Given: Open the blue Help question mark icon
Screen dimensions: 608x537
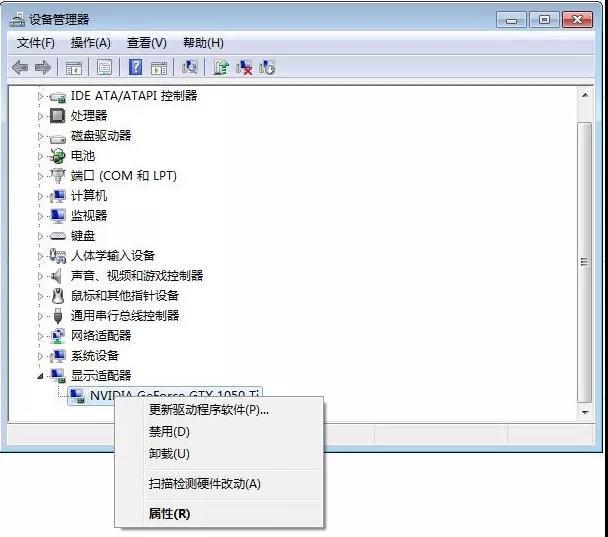Looking at the screenshot, I should click(x=135, y=67).
